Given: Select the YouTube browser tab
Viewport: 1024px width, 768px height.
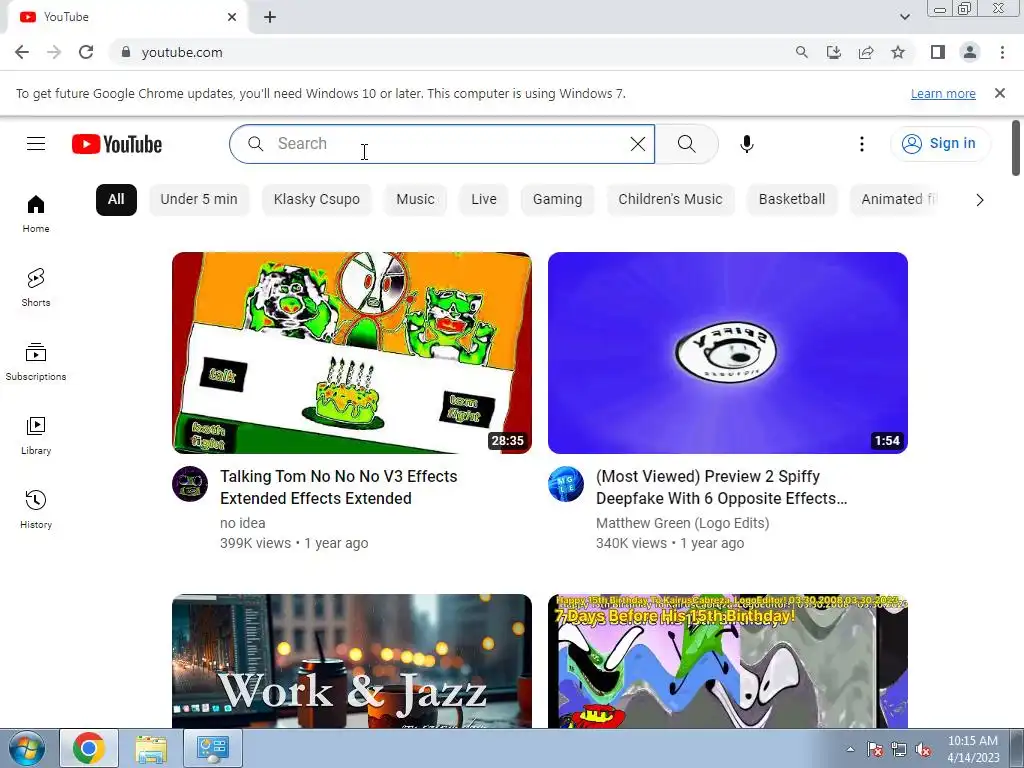Looking at the screenshot, I should (124, 17).
